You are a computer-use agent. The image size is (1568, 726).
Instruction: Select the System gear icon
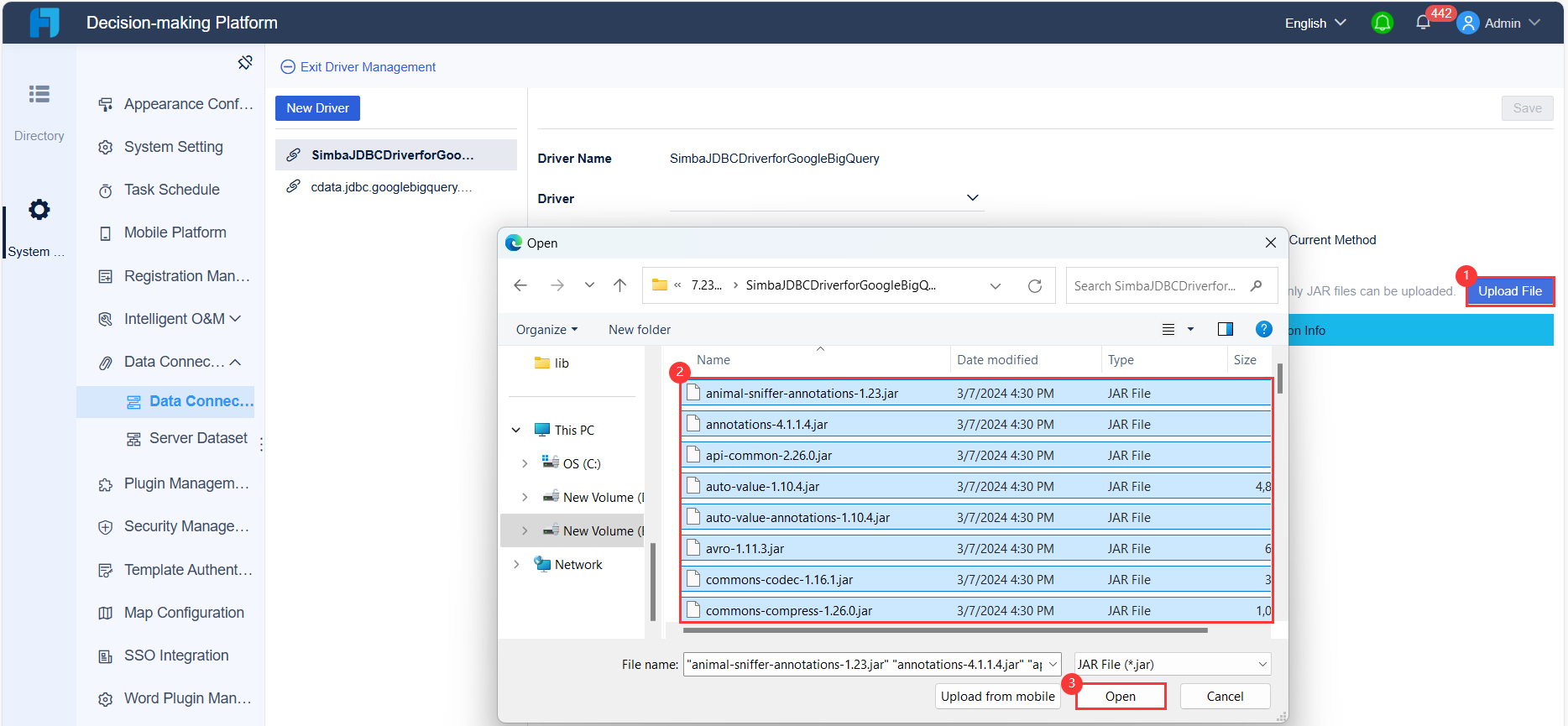[39, 209]
